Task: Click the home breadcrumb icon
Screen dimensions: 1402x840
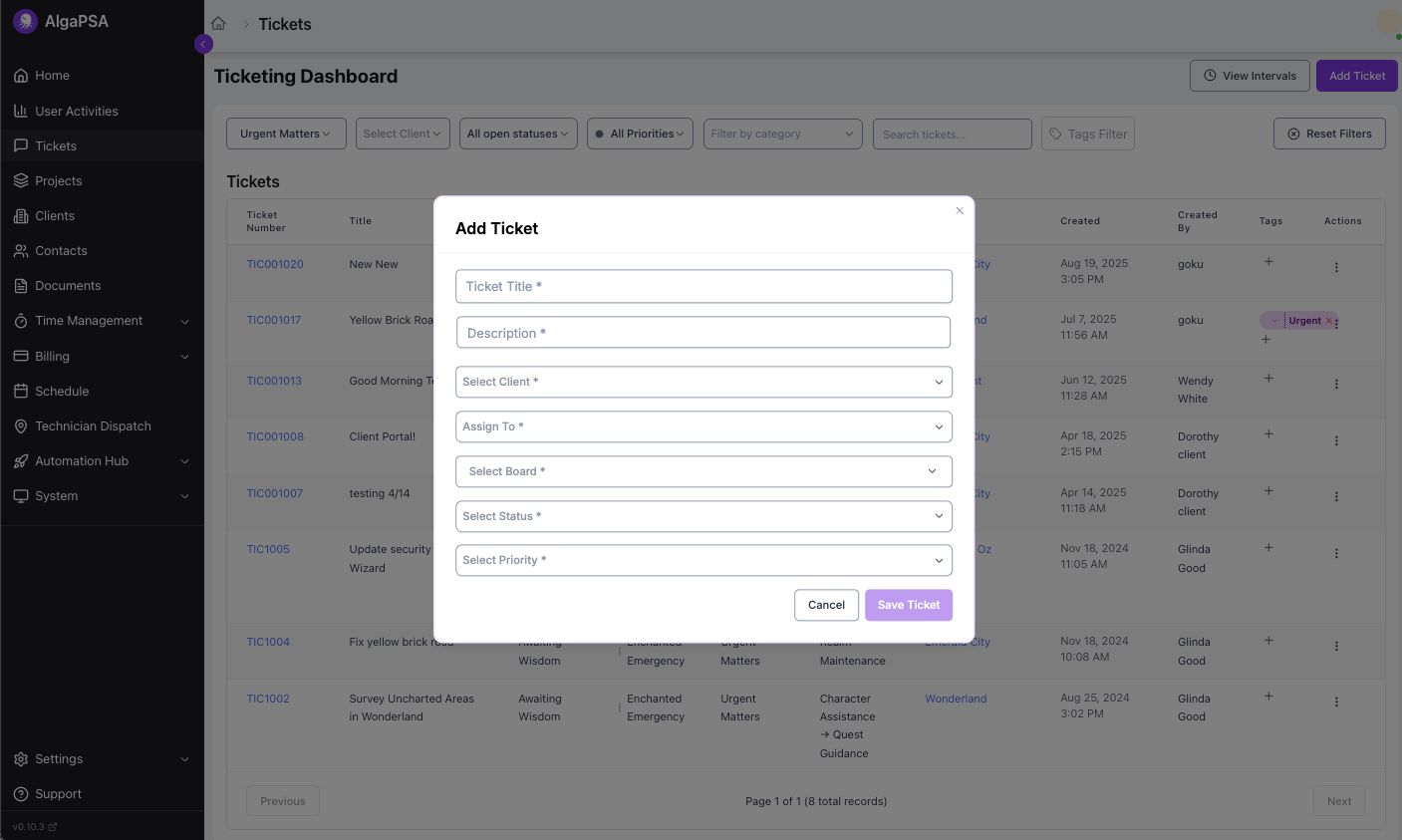Action: pos(218,24)
